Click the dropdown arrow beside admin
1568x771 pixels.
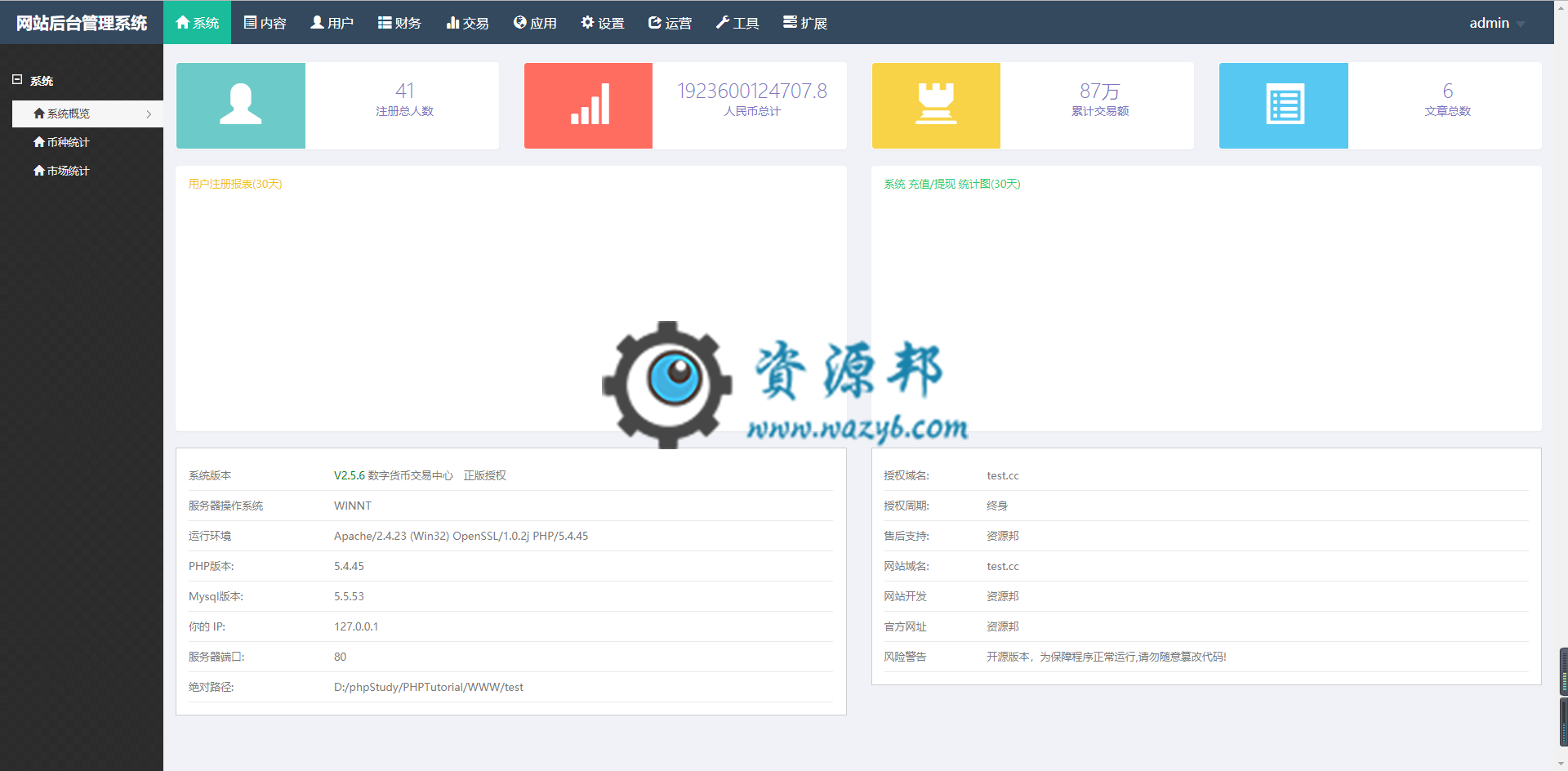point(1521,25)
